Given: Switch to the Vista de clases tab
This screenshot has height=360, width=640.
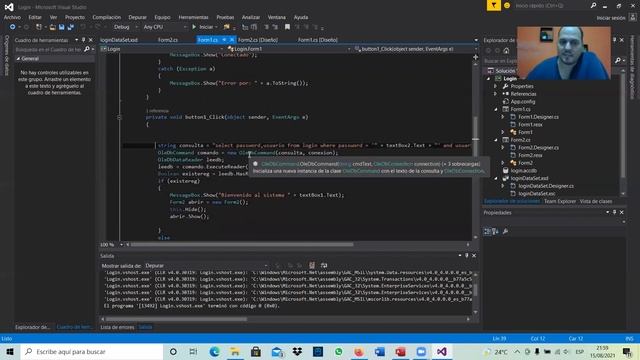Looking at the screenshot, I should point(596,201).
